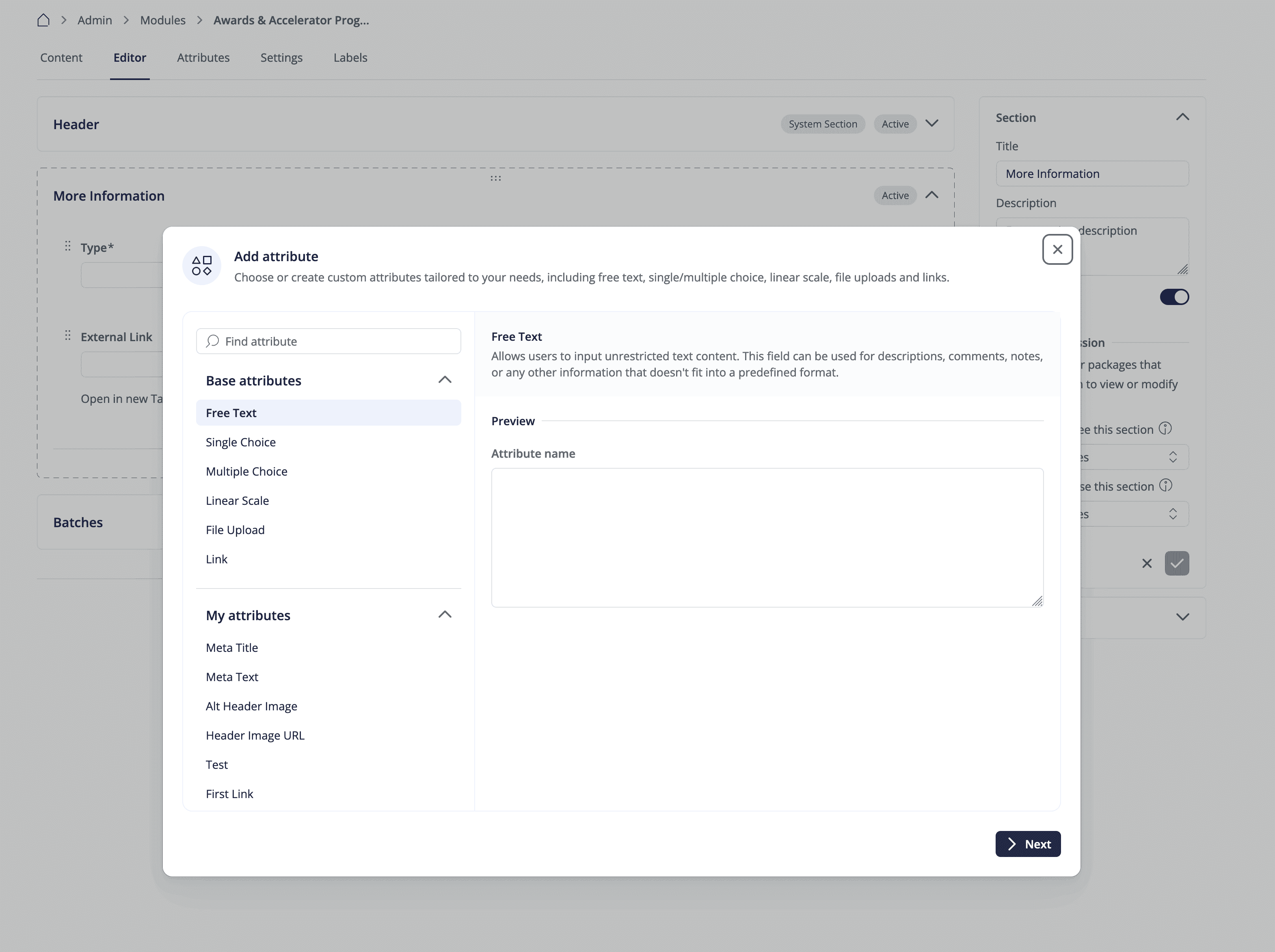Click the confirm checkmark button in Section panel
The image size is (1275, 952).
pyautogui.click(x=1176, y=564)
